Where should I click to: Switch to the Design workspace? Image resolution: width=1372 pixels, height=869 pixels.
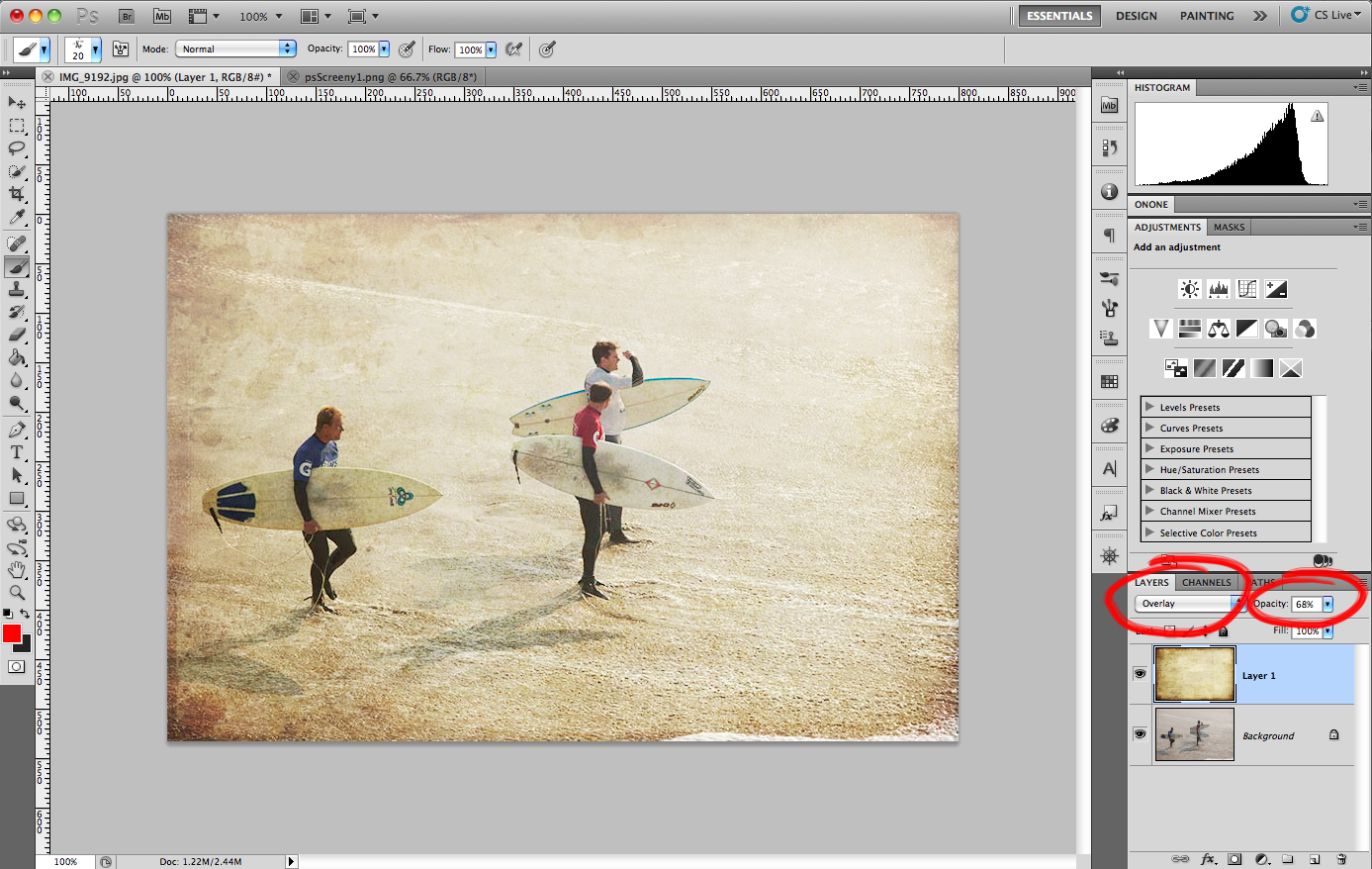1137,16
